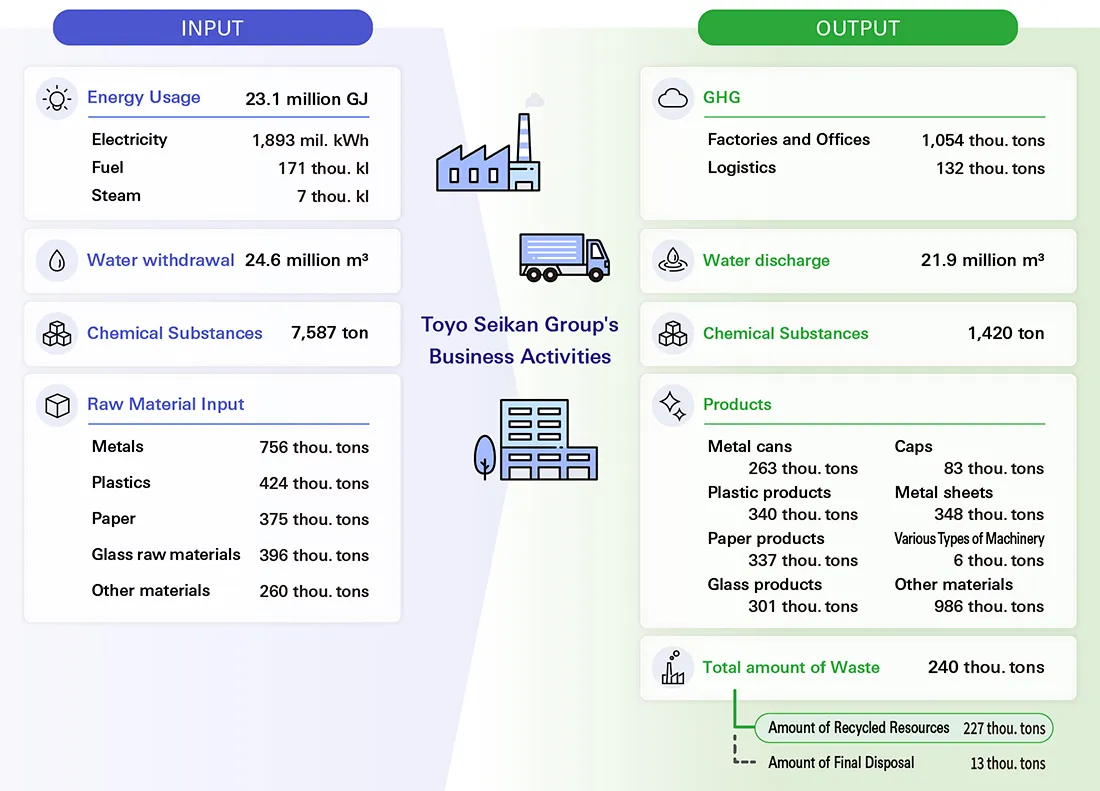The width and height of the screenshot is (1100, 791).
Task: Click the Water discharge ripple icon
Action: click(x=672, y=261)
